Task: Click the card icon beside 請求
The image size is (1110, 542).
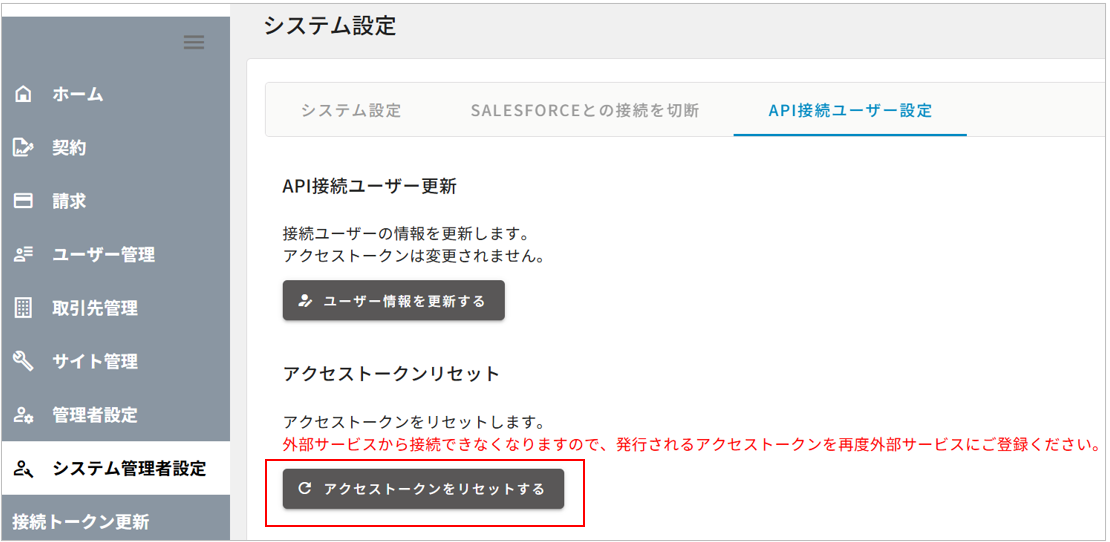Action: (24, 201)
